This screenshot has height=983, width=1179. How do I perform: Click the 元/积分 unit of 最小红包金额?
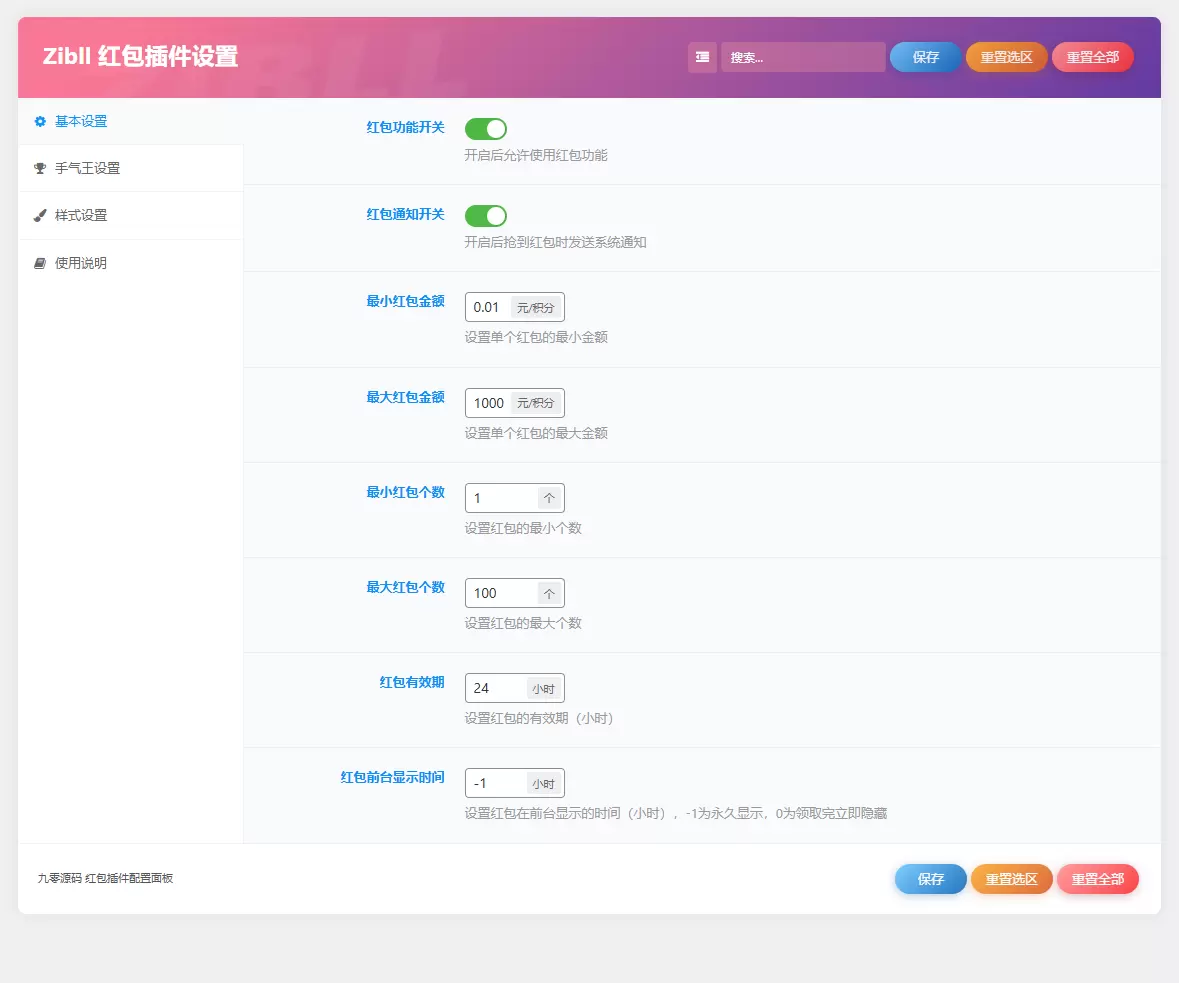tap(536, 308)
